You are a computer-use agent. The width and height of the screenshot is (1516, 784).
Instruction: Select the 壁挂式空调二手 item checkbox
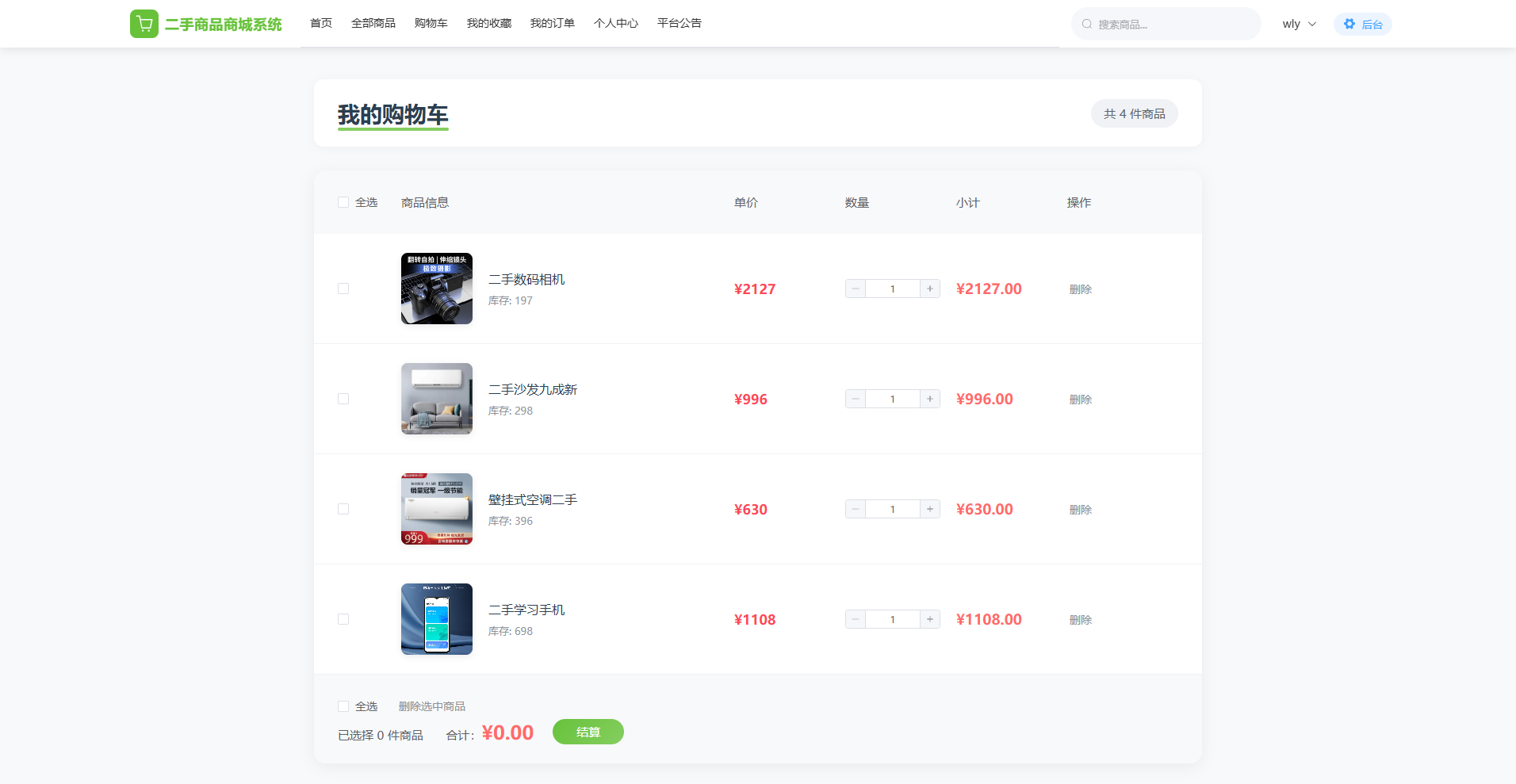[x=343, y=509]
